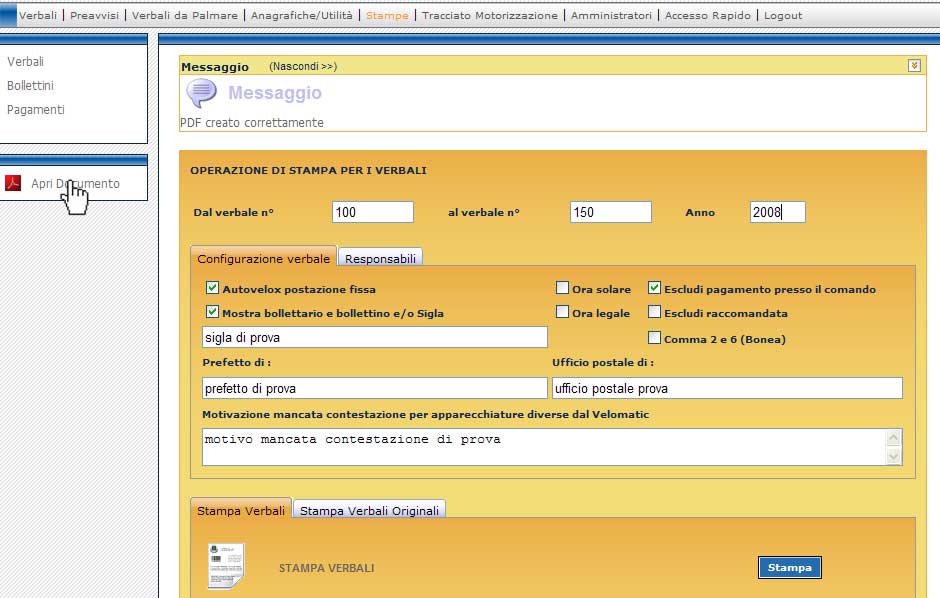Click into the Anno field

click(x=778, y=212)
